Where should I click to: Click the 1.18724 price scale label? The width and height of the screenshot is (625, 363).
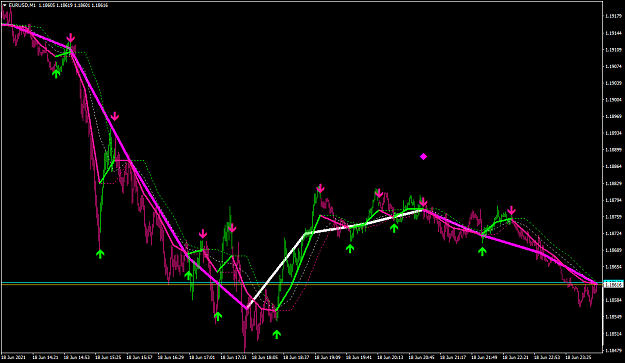613,233
